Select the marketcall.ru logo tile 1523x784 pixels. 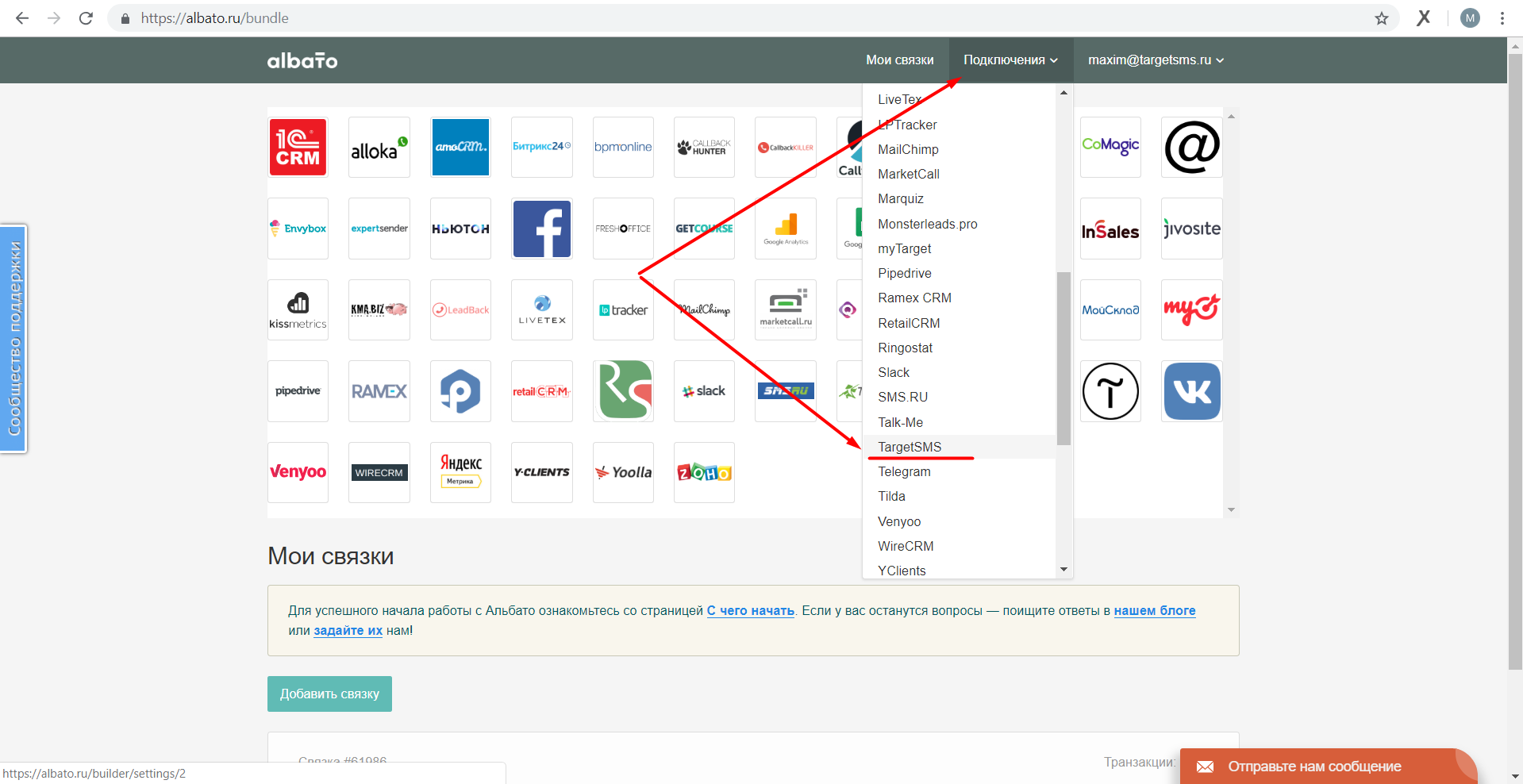(786, 309)
